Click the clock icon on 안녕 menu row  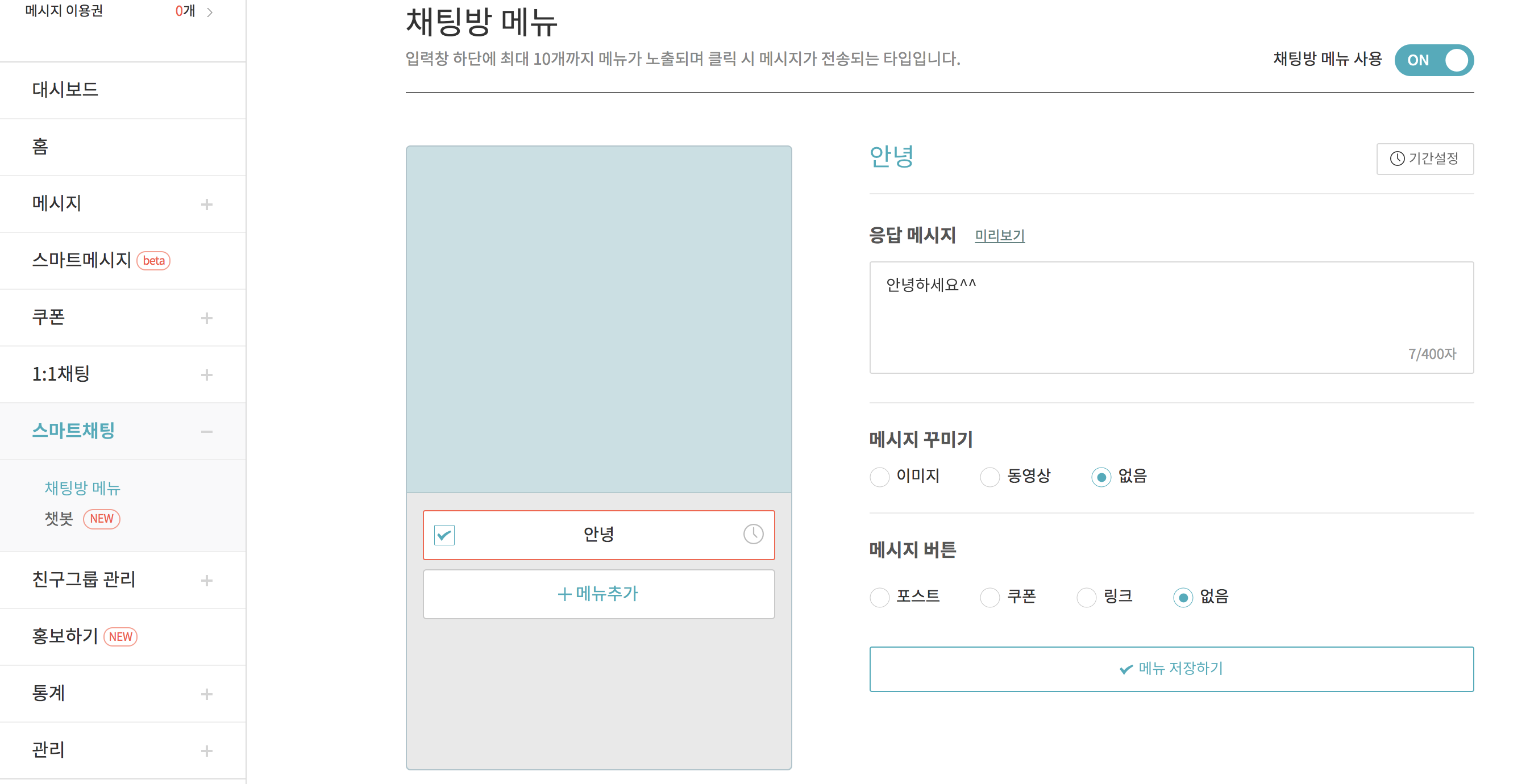coord(752,534)
